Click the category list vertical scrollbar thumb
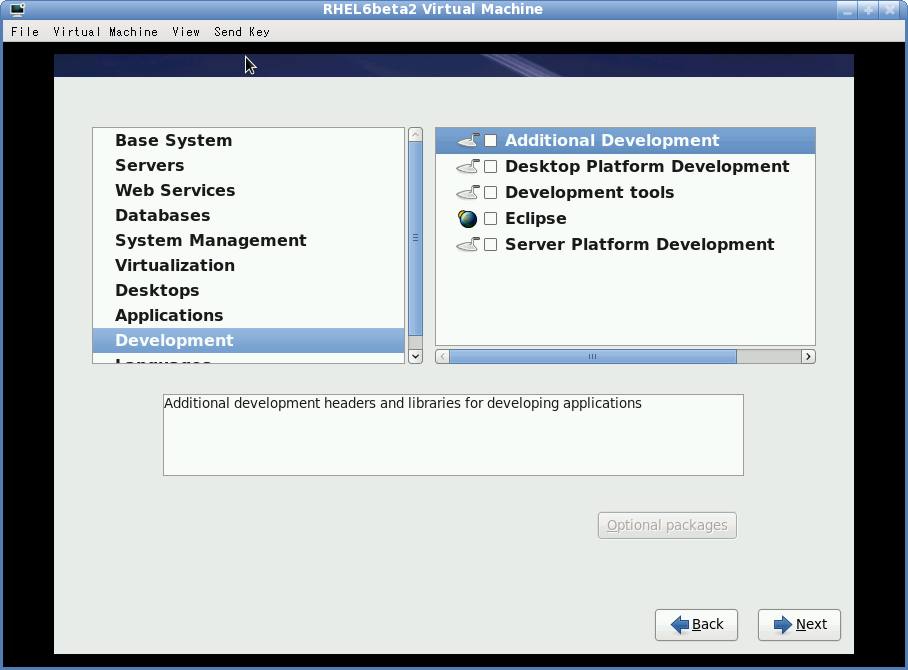The height and width of the screenshot is (670, 908). point(415,238)
